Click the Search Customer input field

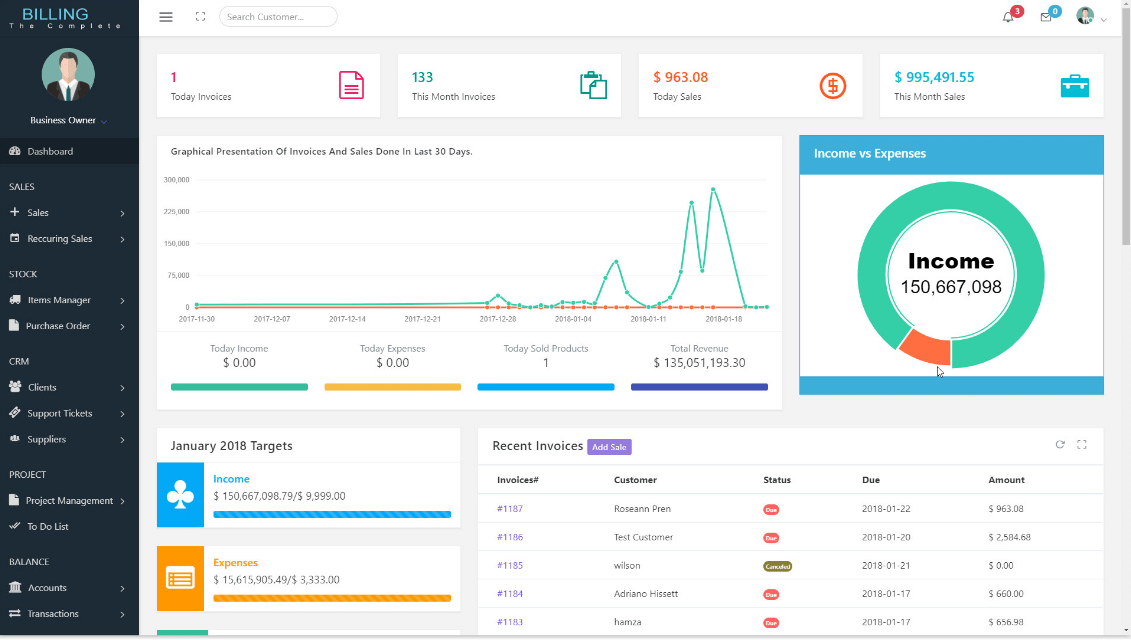(x=277, y=16)
